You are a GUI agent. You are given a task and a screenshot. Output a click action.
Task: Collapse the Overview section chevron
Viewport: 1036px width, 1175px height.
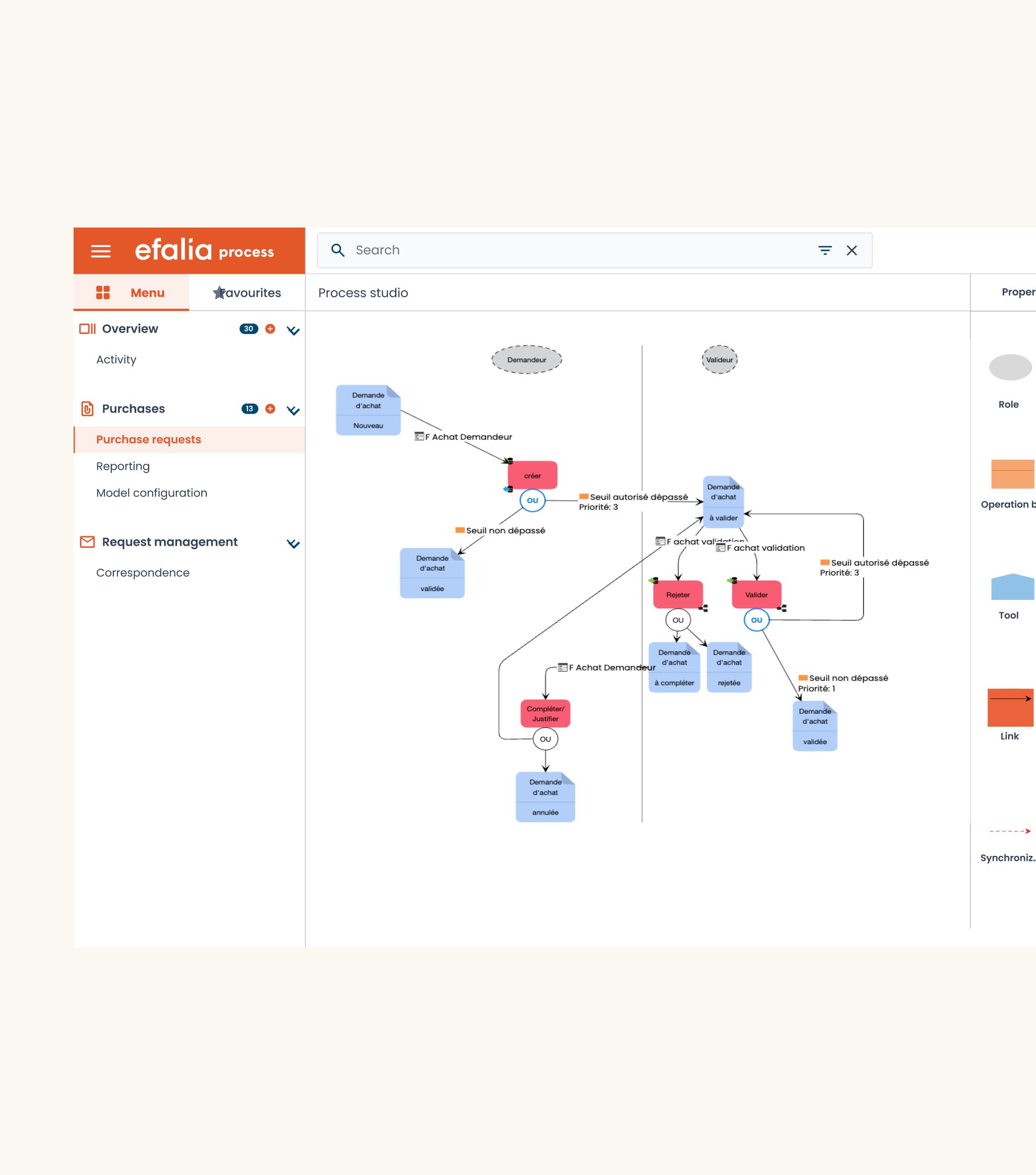pyautogui.click(x=293, y=331)
